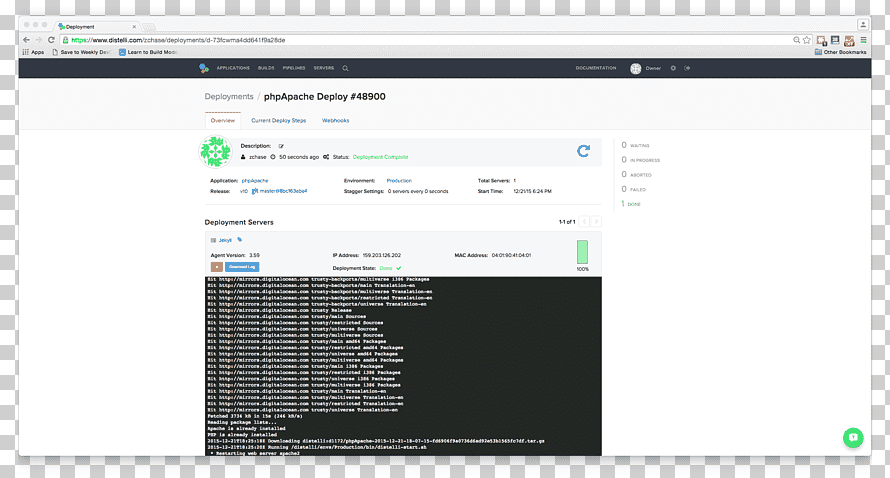Switch to the Webhooks tab
The image size is (890, 478).
tap(335, 120)
